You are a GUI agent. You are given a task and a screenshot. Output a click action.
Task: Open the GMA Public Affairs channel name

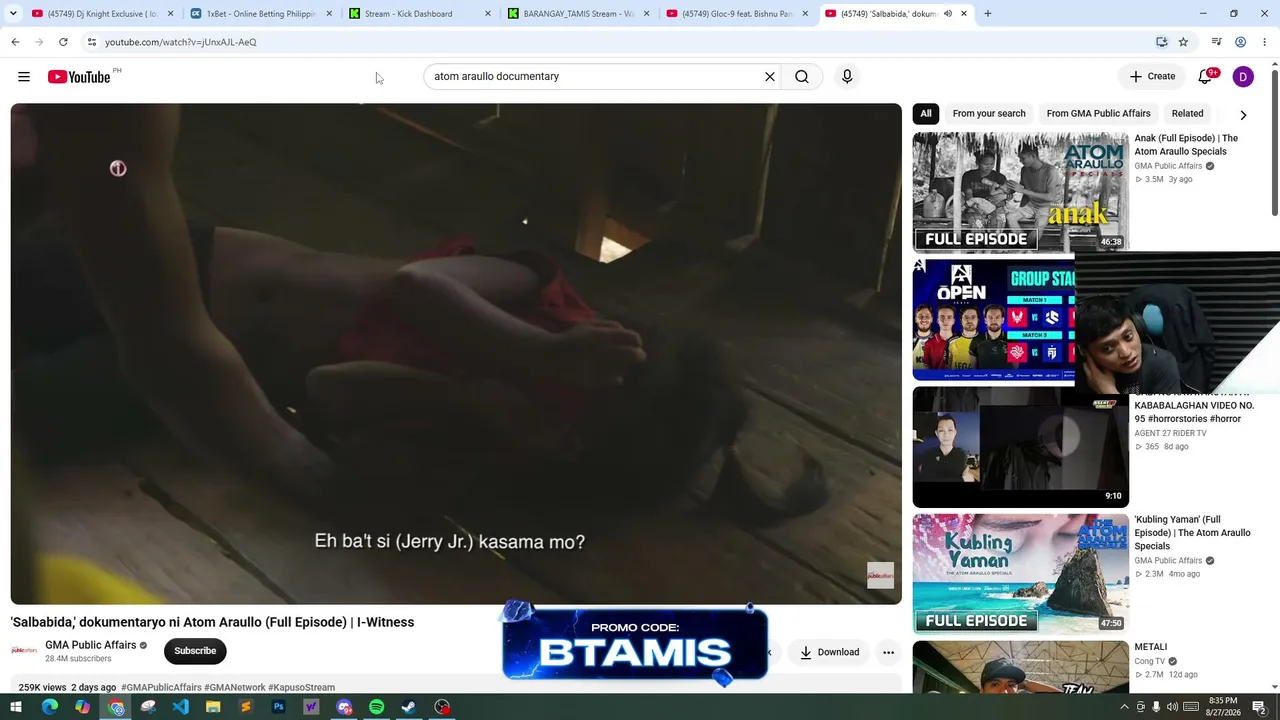90,645
